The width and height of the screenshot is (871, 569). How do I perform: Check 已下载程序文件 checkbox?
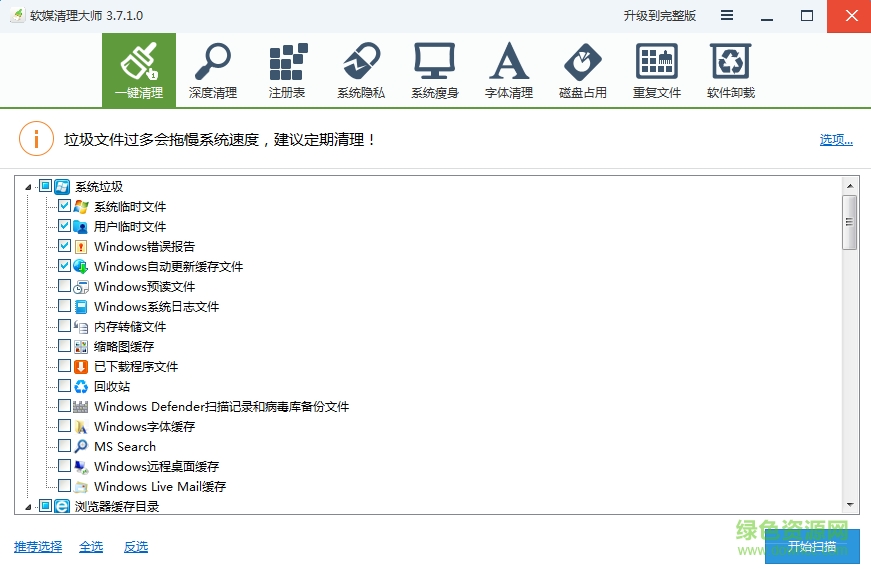pos(64,366)
